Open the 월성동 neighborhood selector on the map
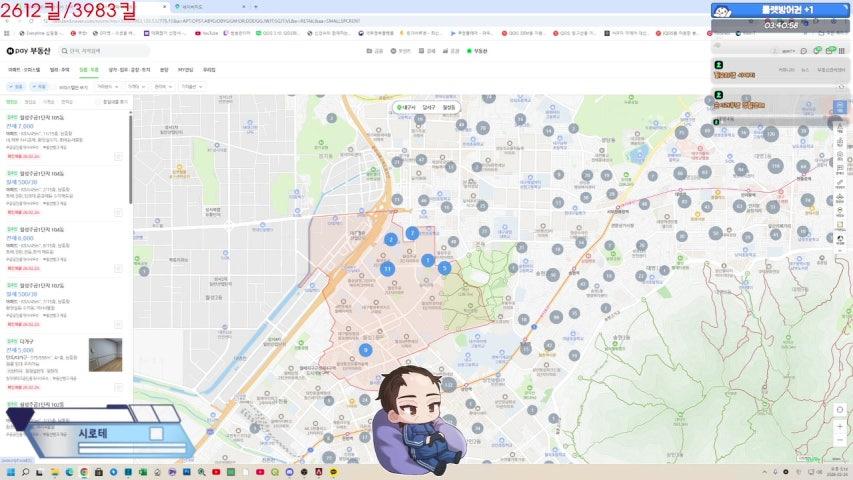 pyautogui.click(x=449, y=107)
